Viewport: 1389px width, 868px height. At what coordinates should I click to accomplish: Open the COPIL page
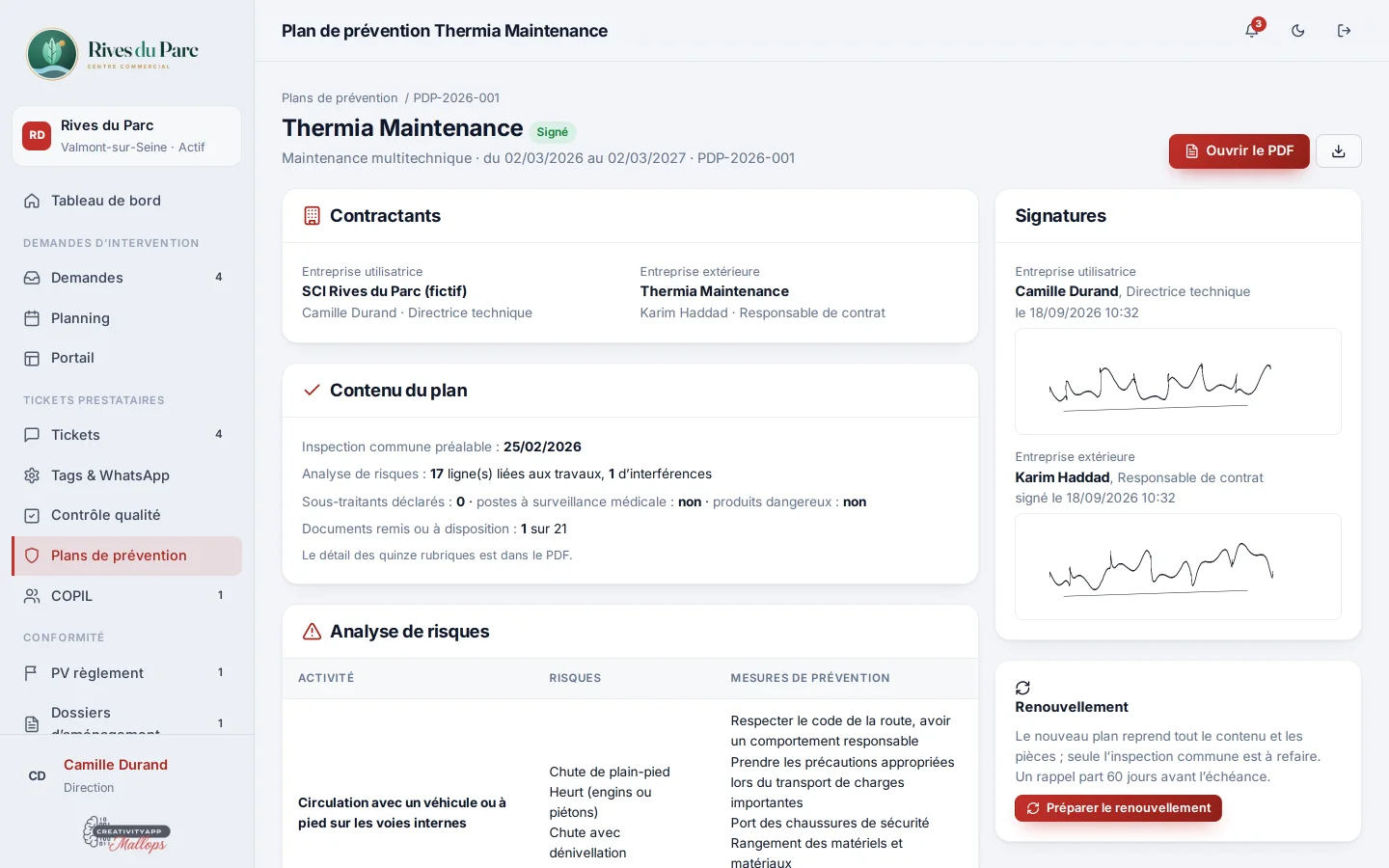pyautogui.click(x=126, y=596)
